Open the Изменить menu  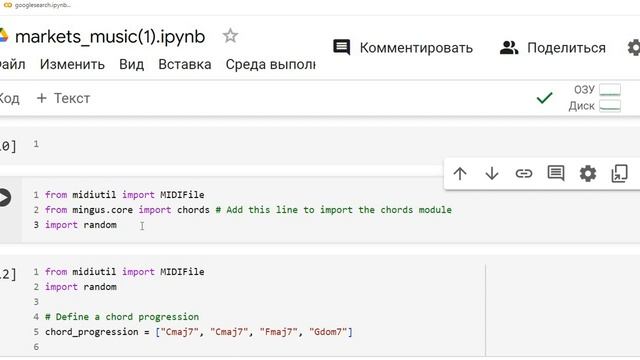[72, 64]
